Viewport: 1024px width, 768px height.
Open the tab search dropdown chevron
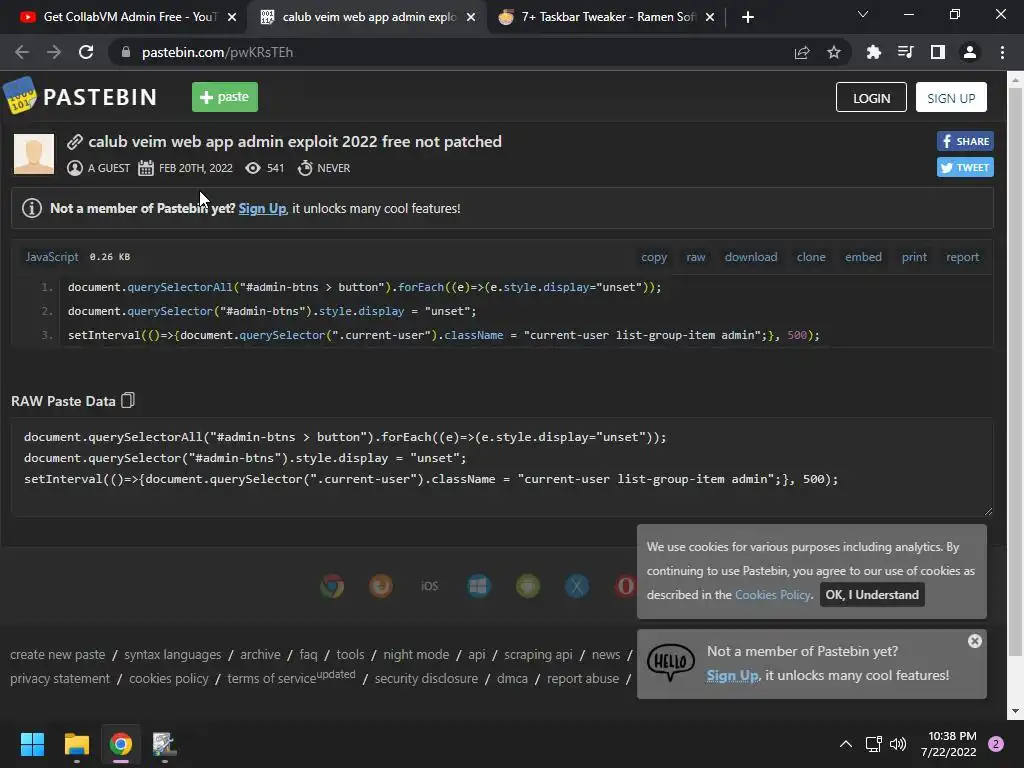pos(863,14)
